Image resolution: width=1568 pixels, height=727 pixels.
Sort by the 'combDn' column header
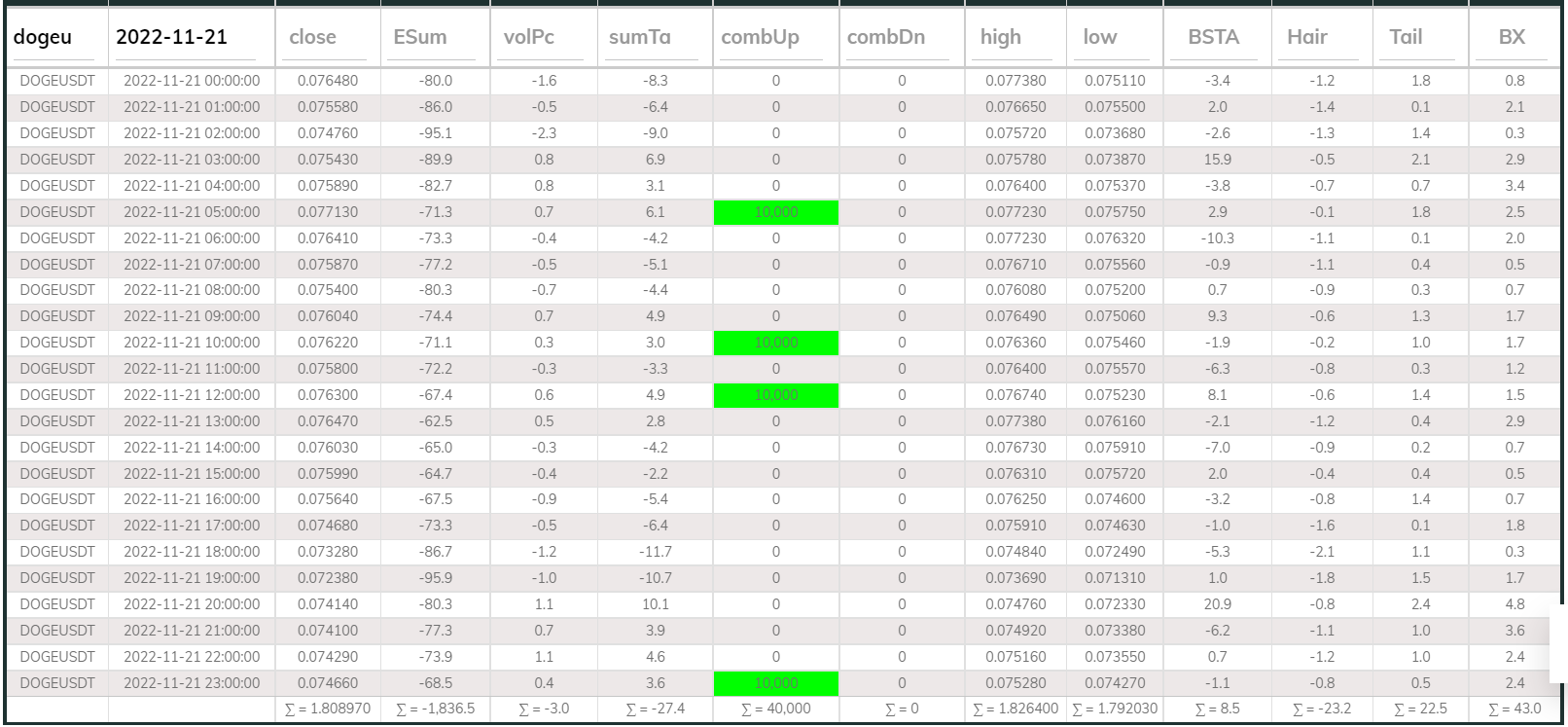(886, 37)
